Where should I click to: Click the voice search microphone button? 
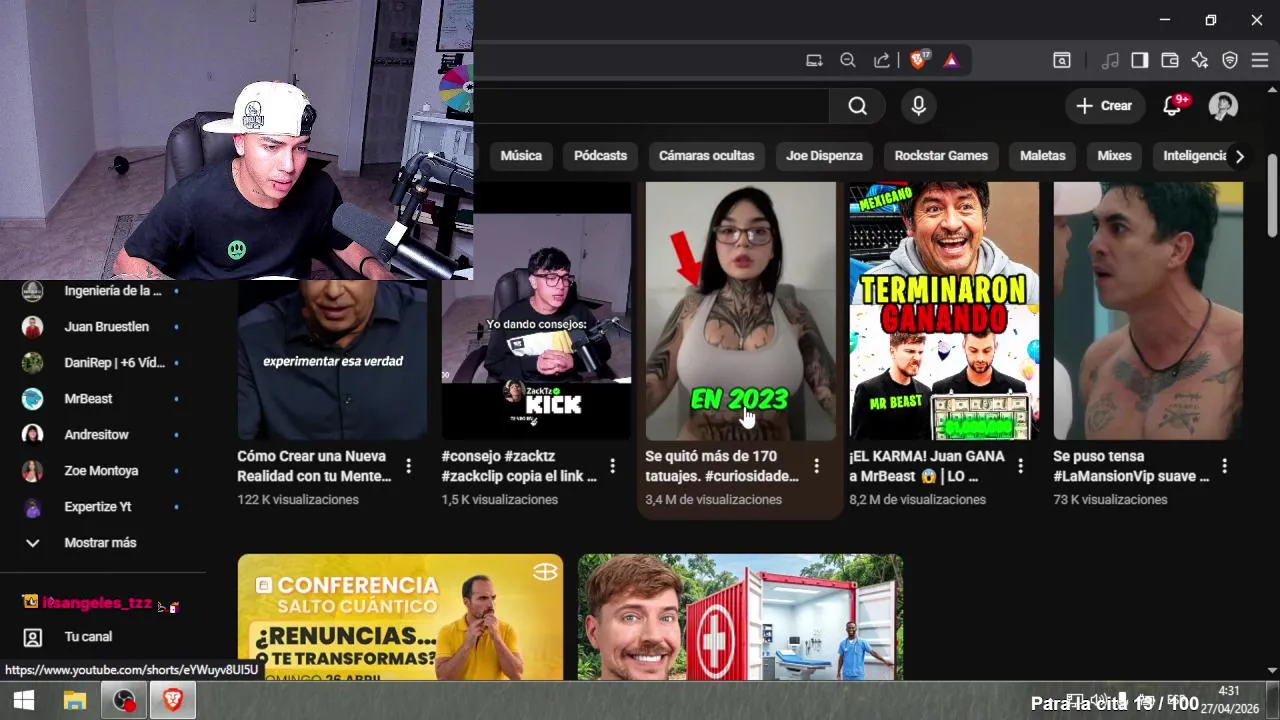click(x=918, y=106)
